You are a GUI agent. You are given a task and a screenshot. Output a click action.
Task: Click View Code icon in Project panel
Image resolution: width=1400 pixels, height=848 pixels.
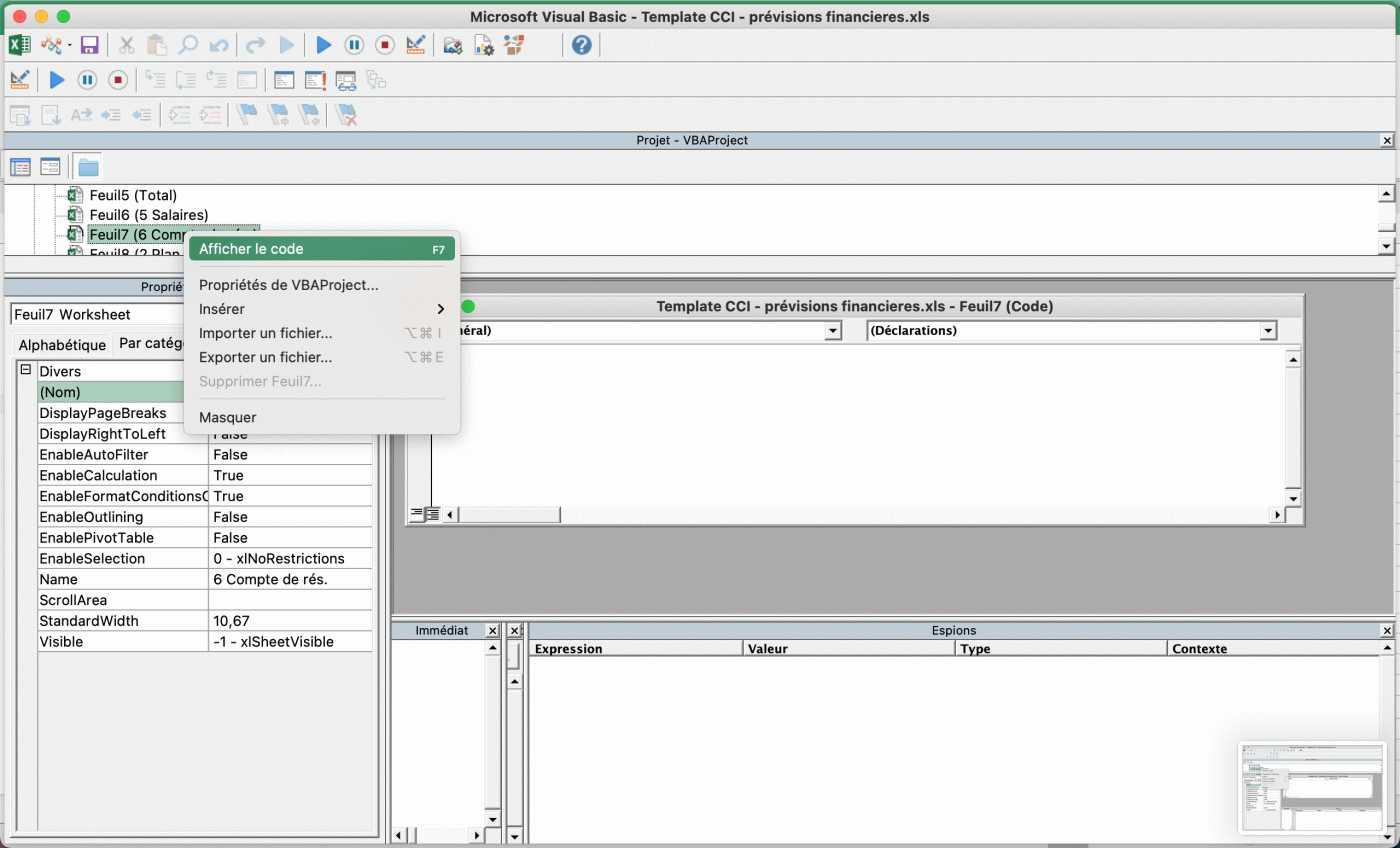point(20,167)
